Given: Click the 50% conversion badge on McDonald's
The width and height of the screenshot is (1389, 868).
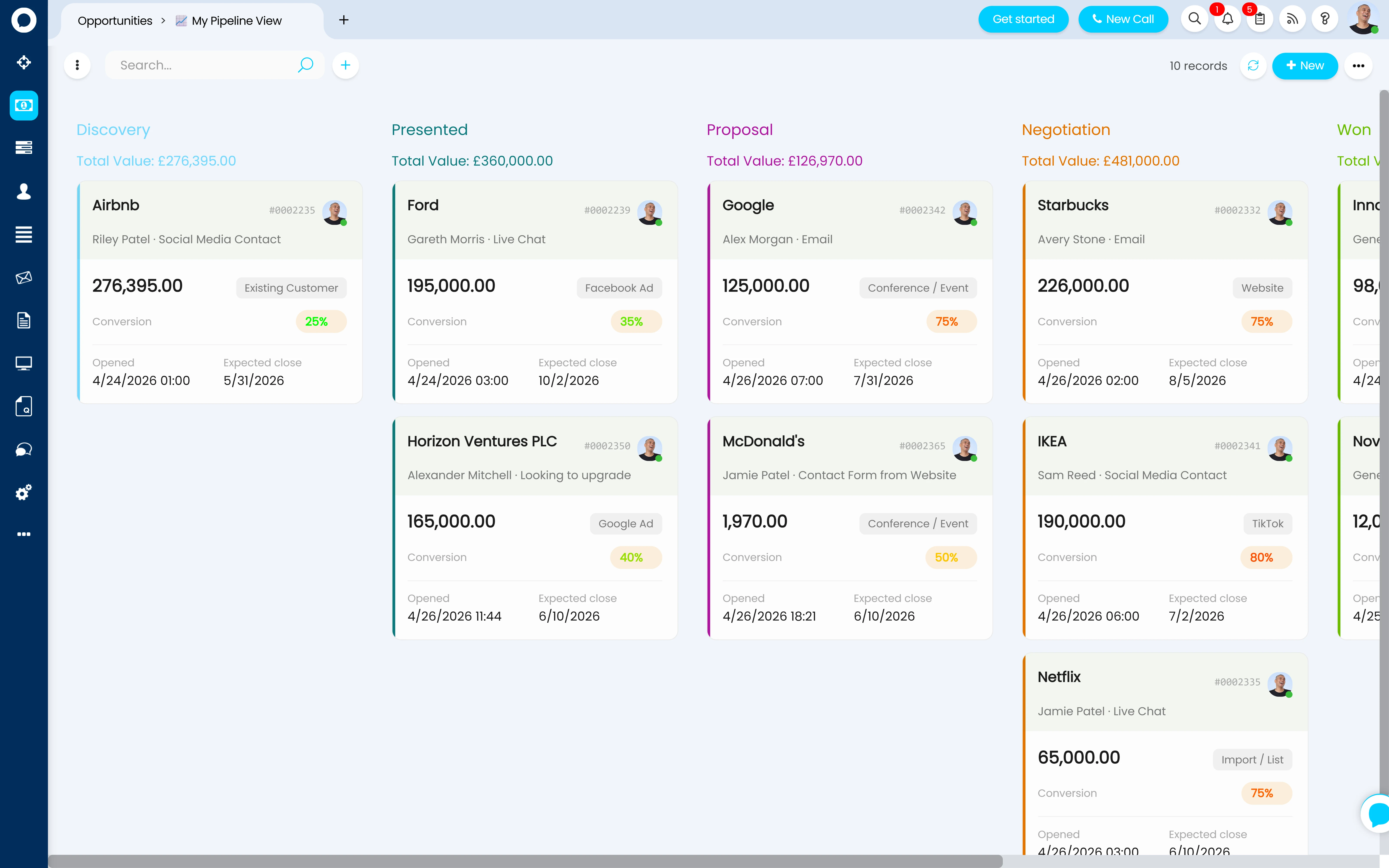Looking at the screenshot, I should click(951, 557).
